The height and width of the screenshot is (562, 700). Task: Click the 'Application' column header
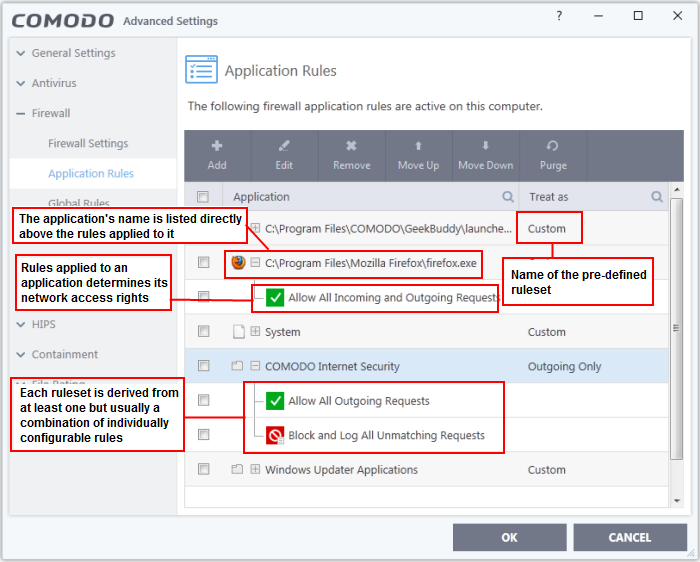[261, 197]
